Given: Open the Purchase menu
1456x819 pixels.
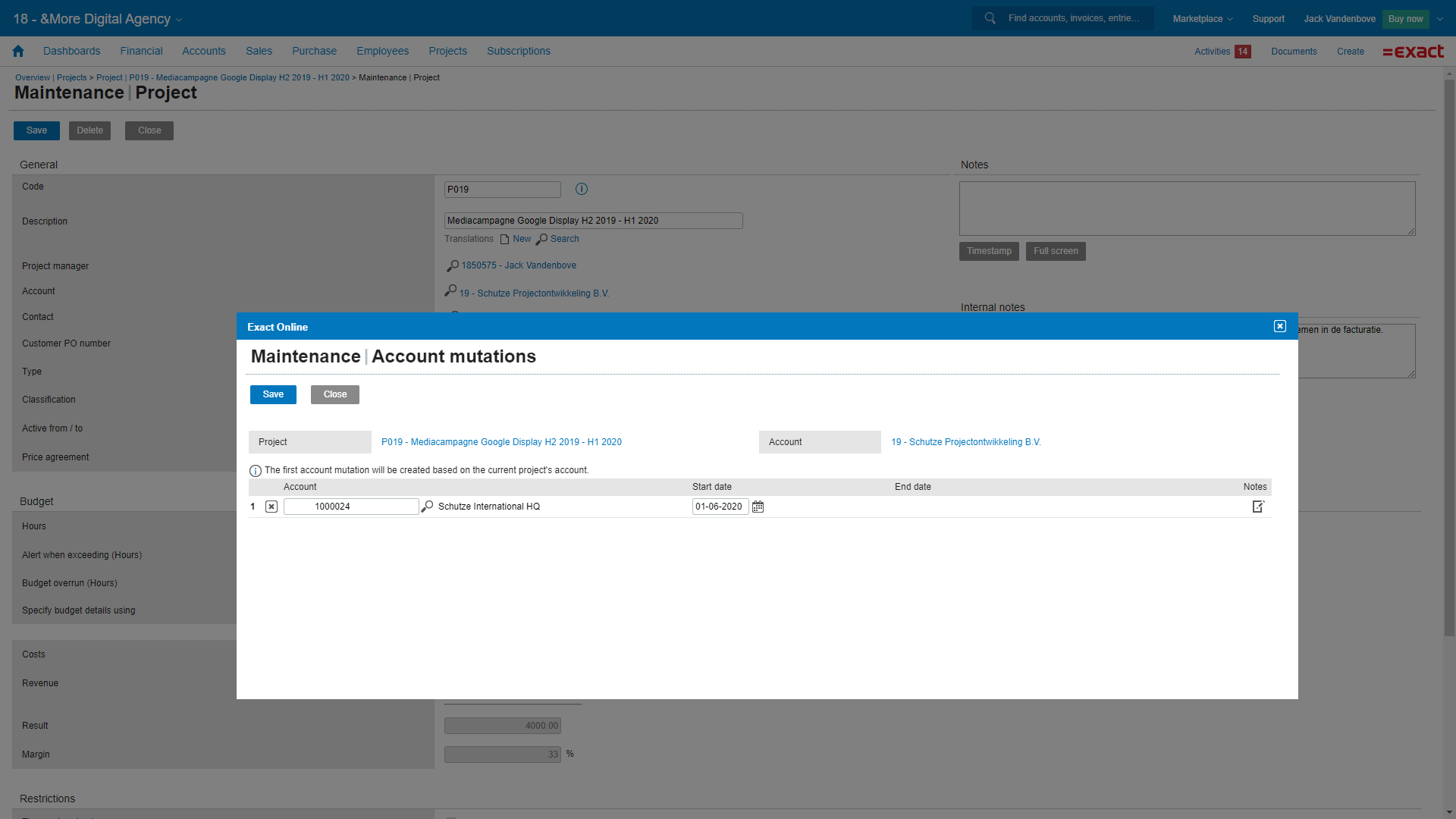Looking at the screenshot, I should tap(314, 51).
